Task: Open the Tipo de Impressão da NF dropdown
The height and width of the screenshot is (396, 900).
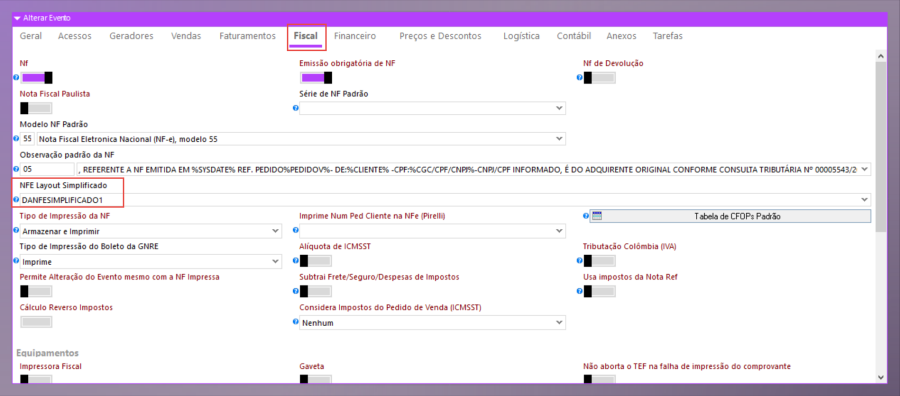Action: [150, 231]
